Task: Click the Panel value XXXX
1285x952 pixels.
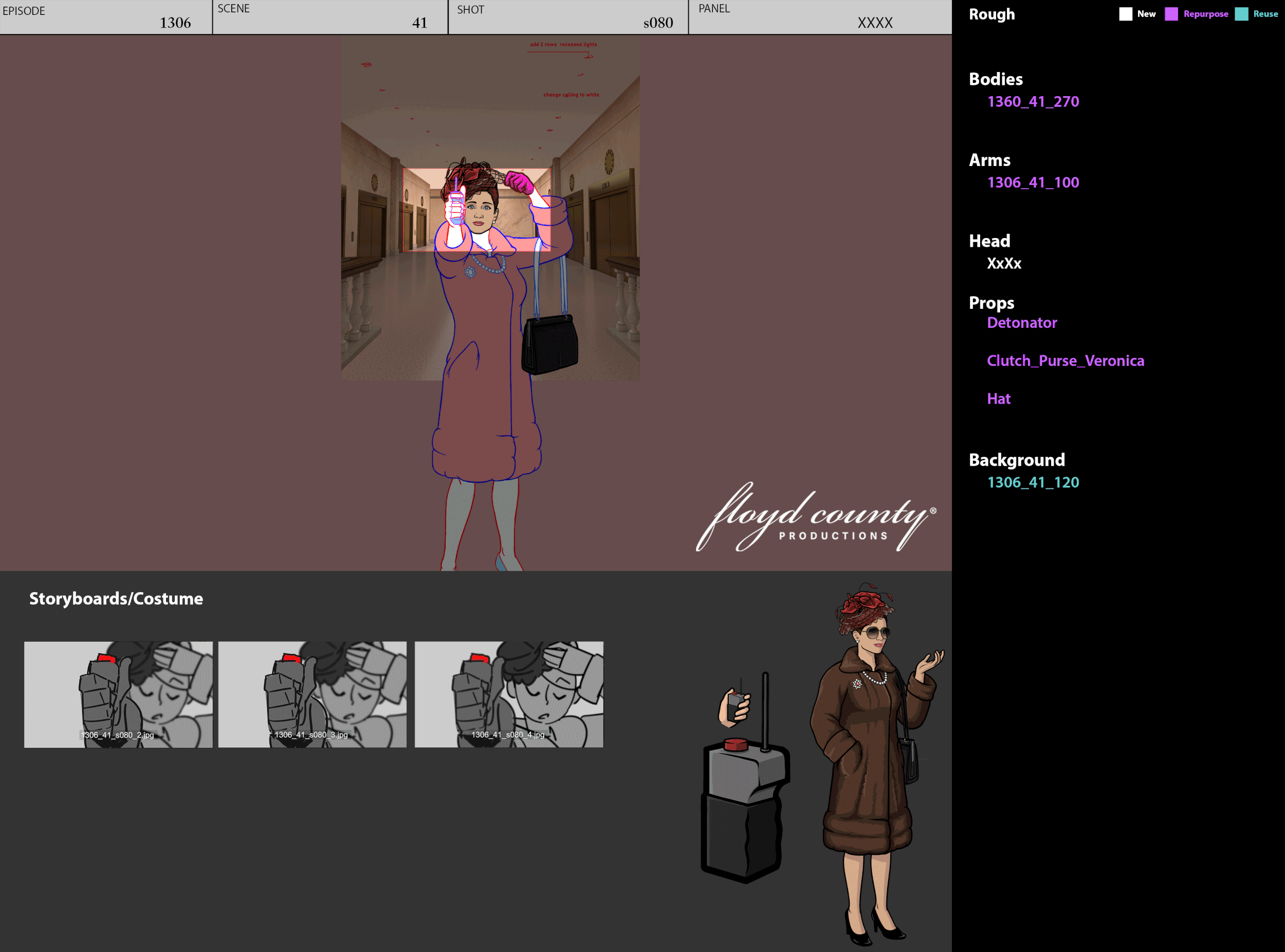Action: (x=875, y=23)
